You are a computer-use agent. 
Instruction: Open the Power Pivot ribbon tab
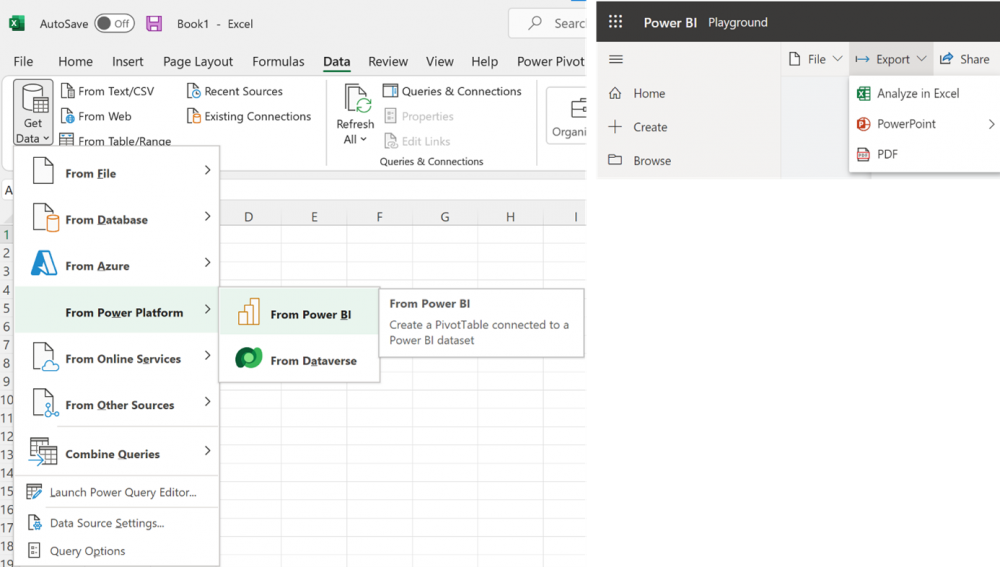click(x=550, y=61)
